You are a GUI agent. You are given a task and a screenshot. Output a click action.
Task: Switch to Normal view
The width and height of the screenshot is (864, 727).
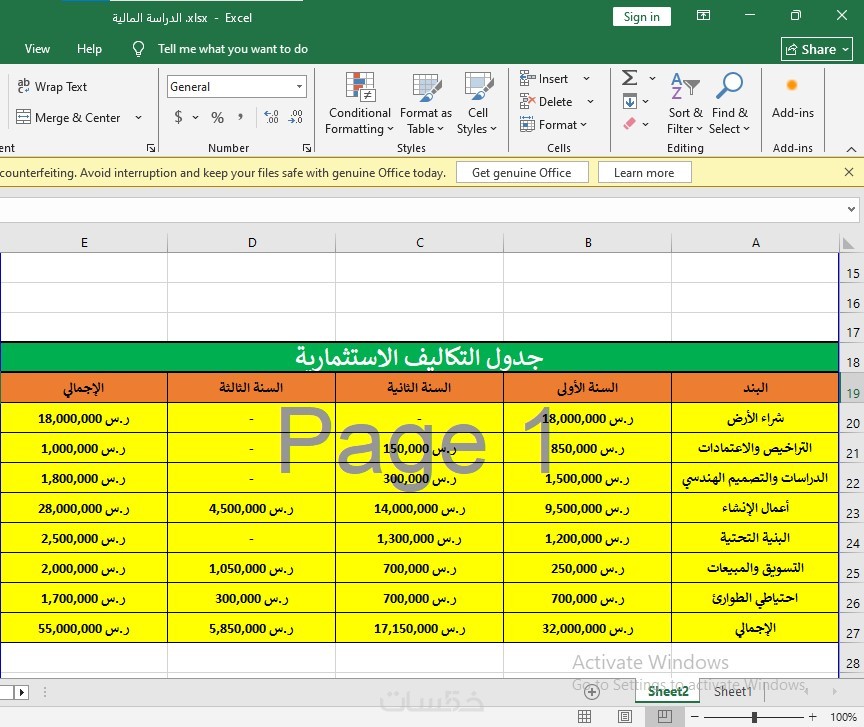(584, 717)
